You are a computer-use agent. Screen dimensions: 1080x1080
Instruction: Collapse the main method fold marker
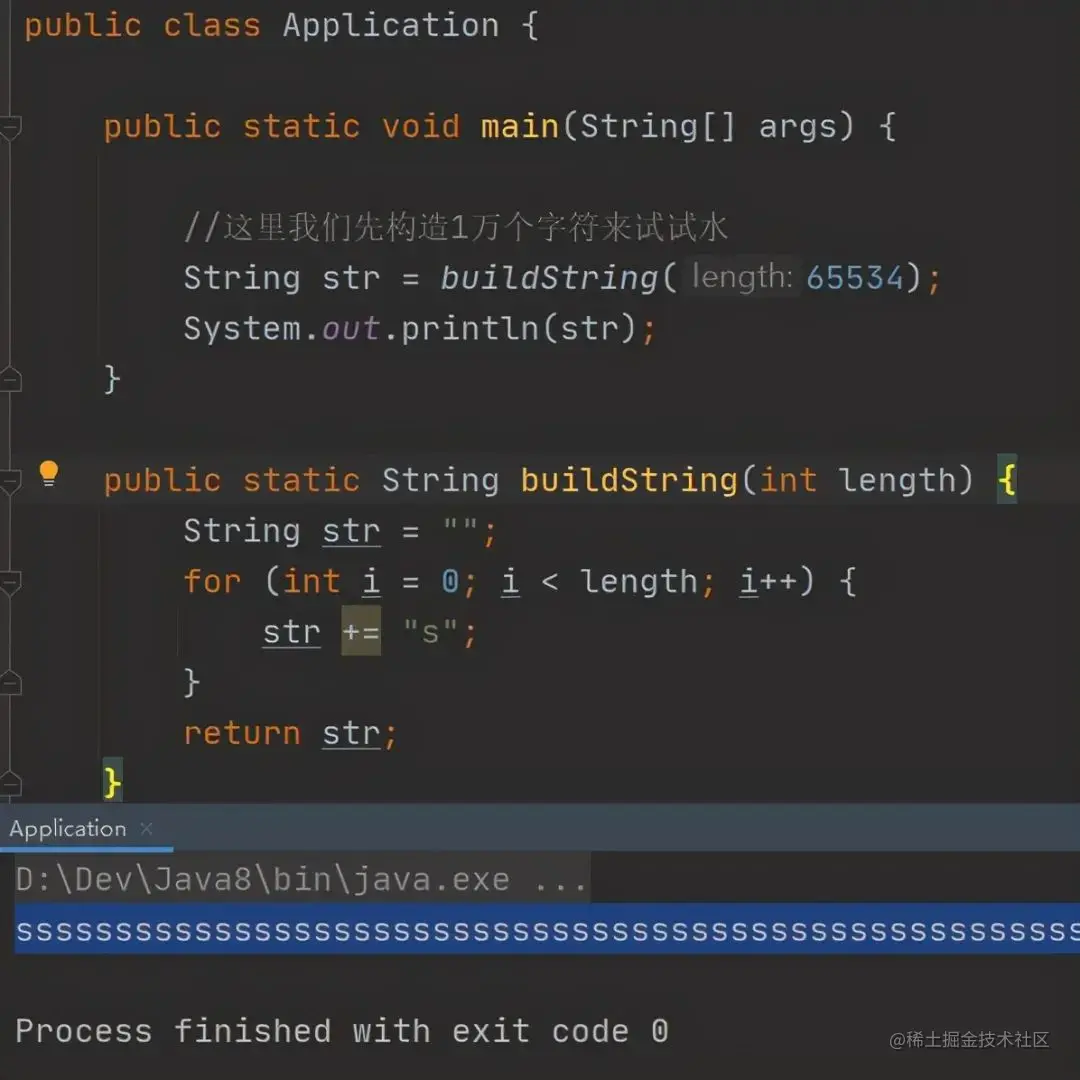click(10, 127)
